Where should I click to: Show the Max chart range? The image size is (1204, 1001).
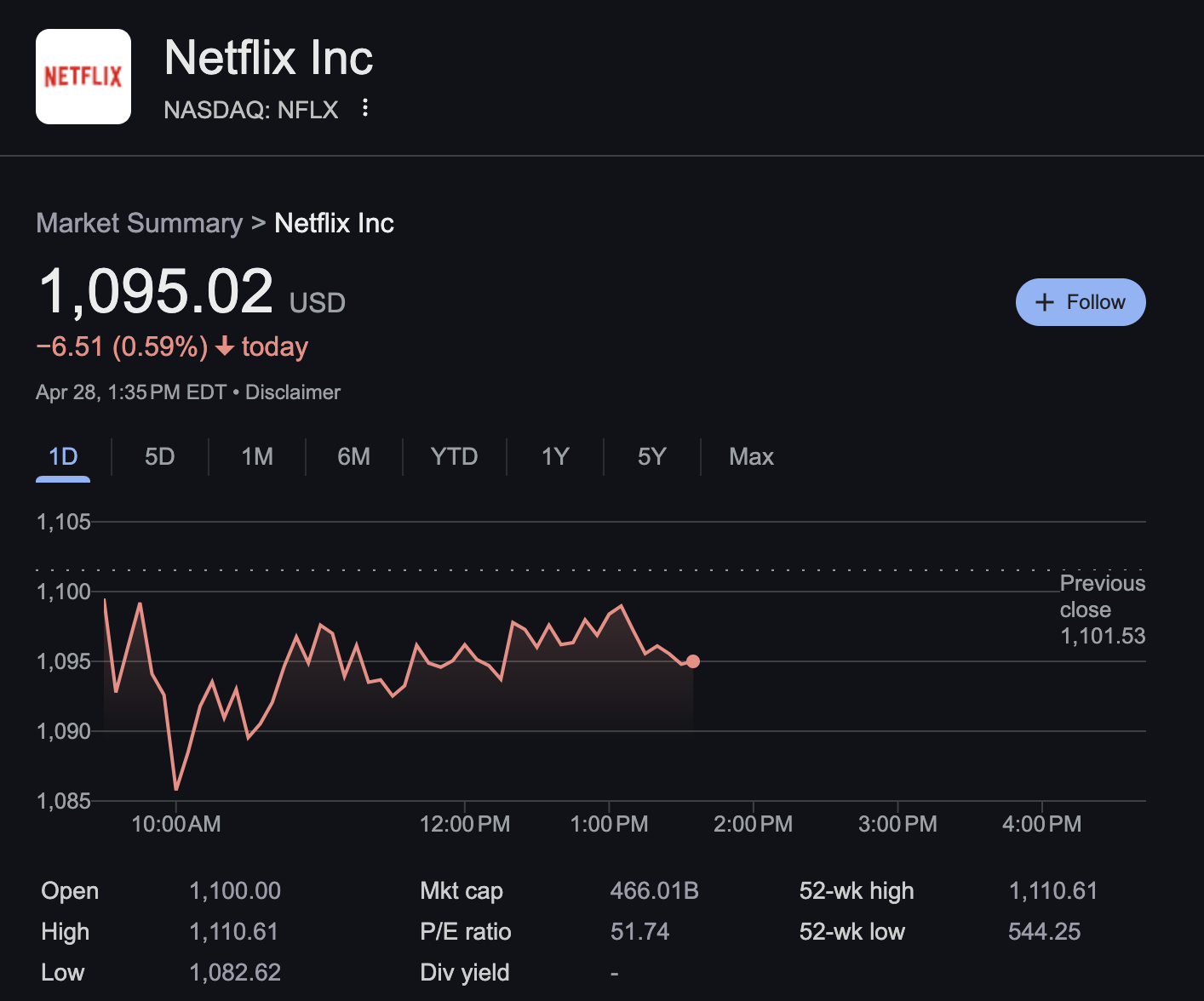click(x=751, y=457)
